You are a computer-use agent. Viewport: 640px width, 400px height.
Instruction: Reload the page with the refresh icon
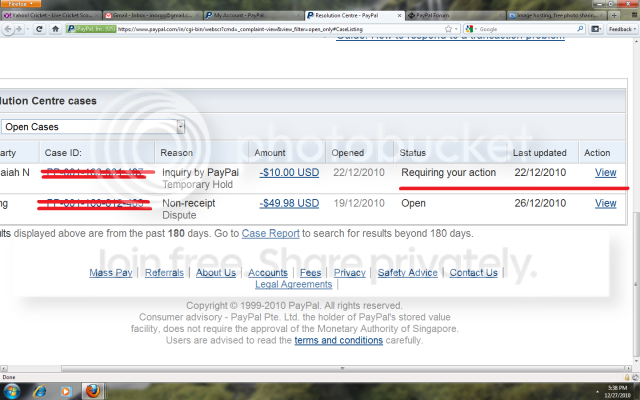click(x=39, y=29)
